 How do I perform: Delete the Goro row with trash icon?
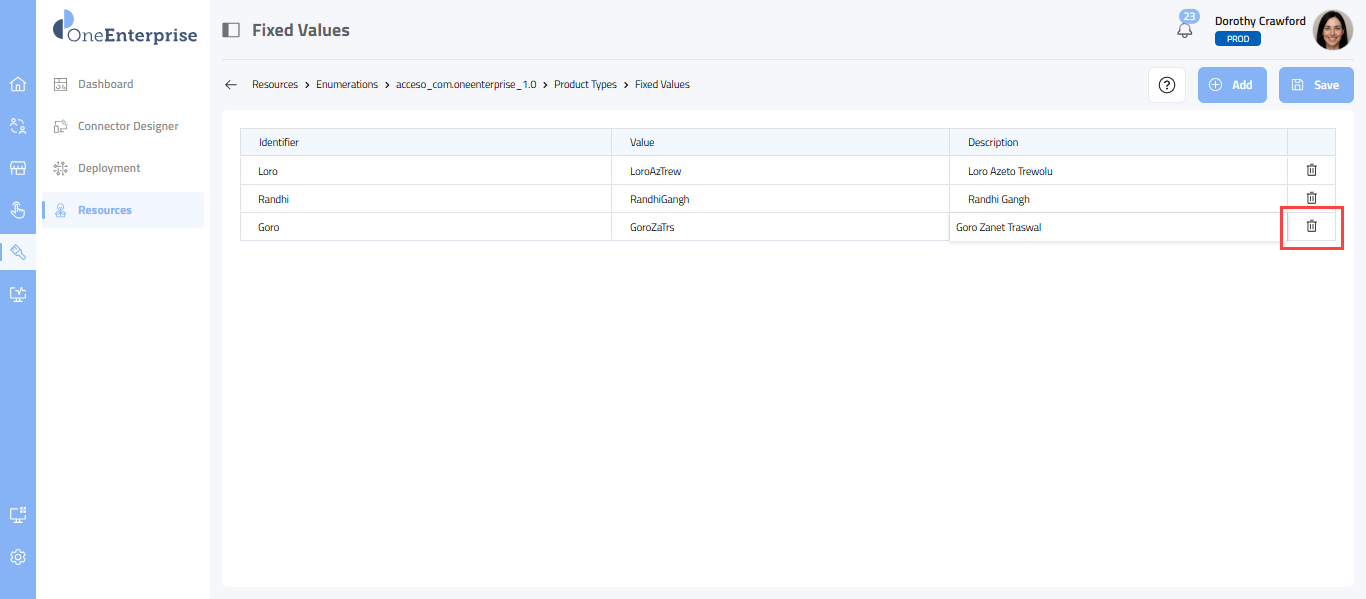(x=1311, y=227)
